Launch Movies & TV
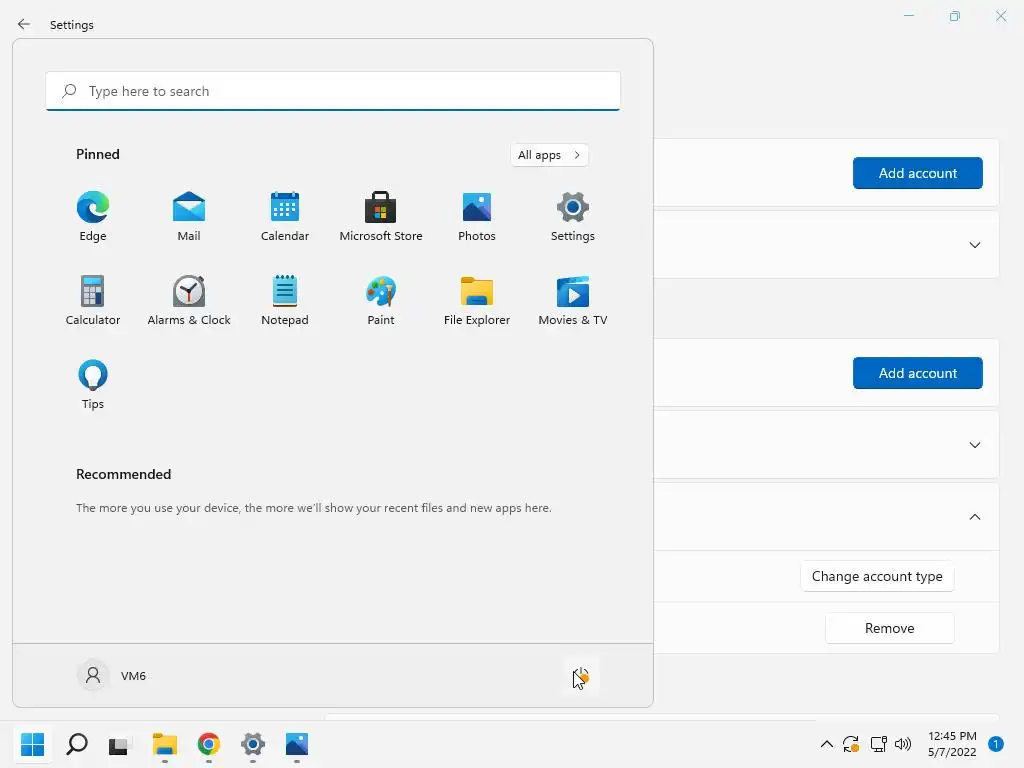This screenshot has width=1024, height=768. pos(573,301)
